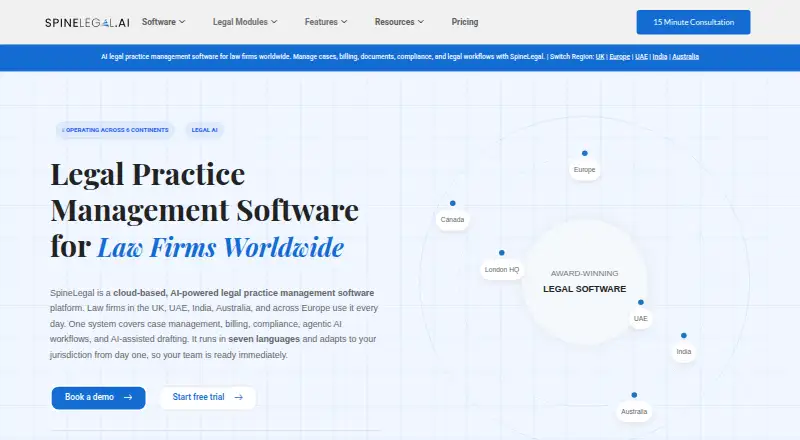The height and width of the screenshot is (440, 800).
Task: Switch region to UAE in banner
Action: click(x=641, y=57)
